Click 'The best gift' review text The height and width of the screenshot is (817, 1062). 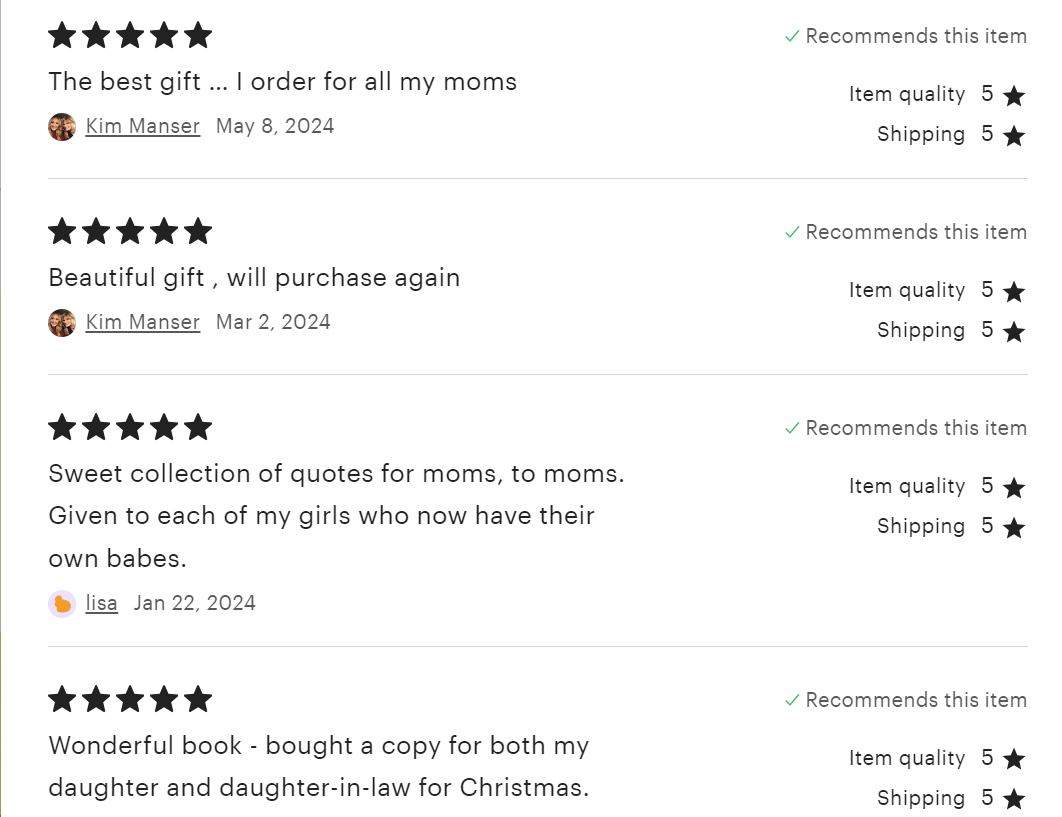283,82
